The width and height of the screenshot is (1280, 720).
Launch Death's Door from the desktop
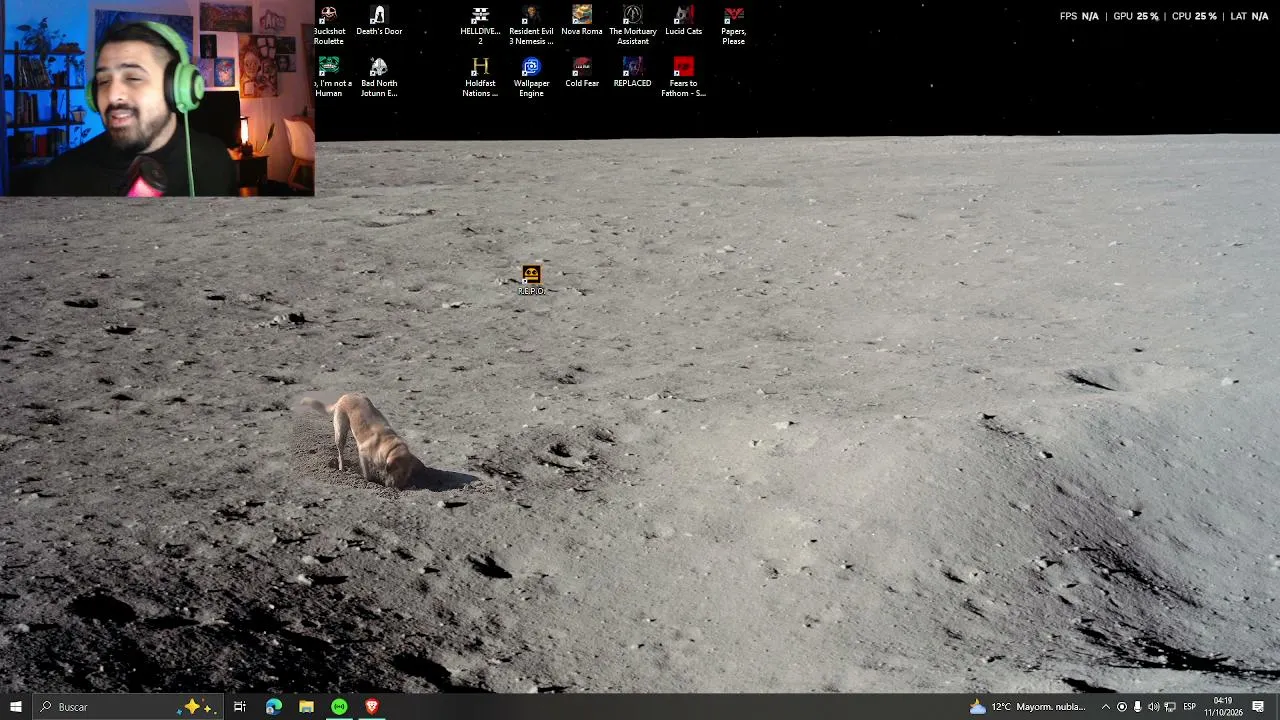tap(379, 21)
